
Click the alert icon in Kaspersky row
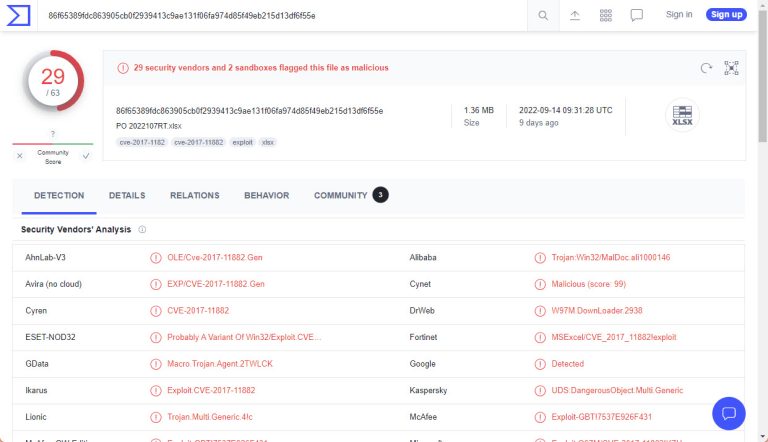pos(540,391)
